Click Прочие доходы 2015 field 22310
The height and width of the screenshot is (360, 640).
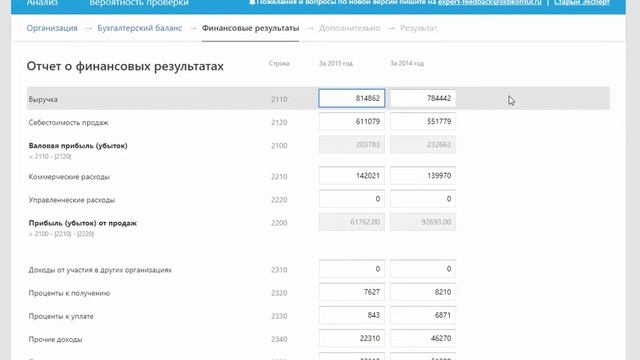(352, 339)
